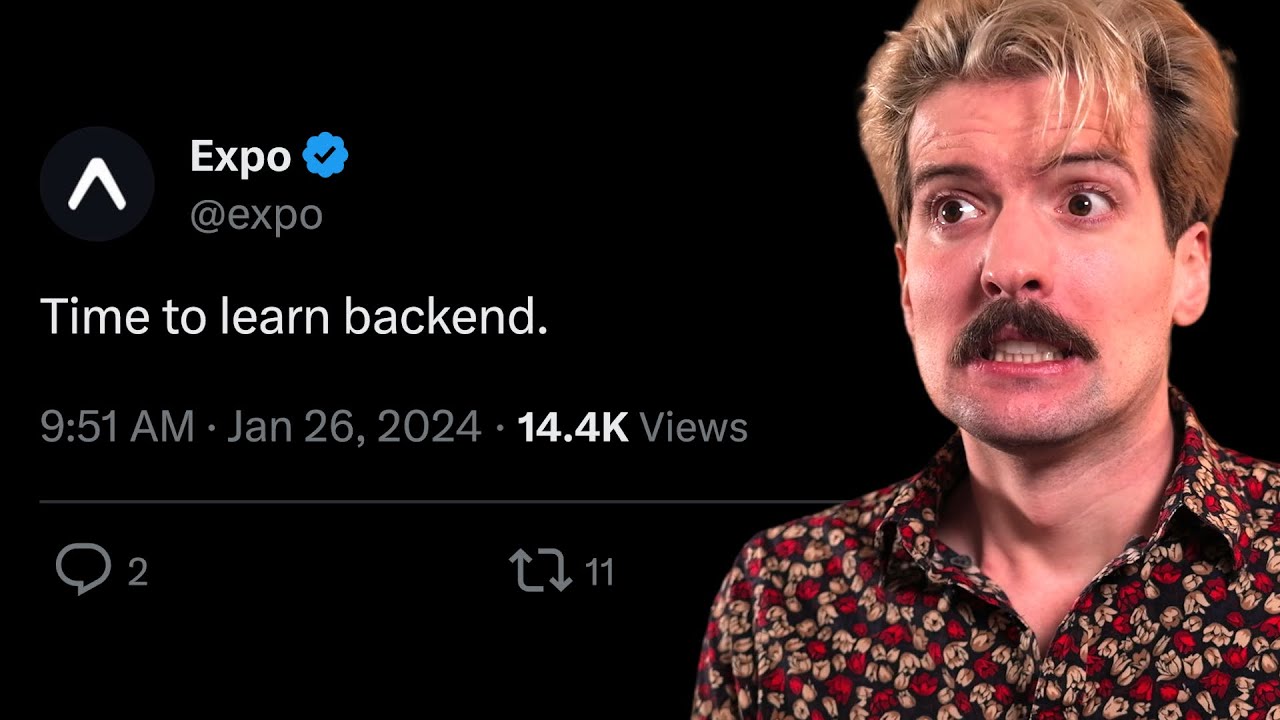Image resolution: width=1280 pixels, height=720 pixels.
Task: Click the retweet count 11
Action: tap(598, 573)
